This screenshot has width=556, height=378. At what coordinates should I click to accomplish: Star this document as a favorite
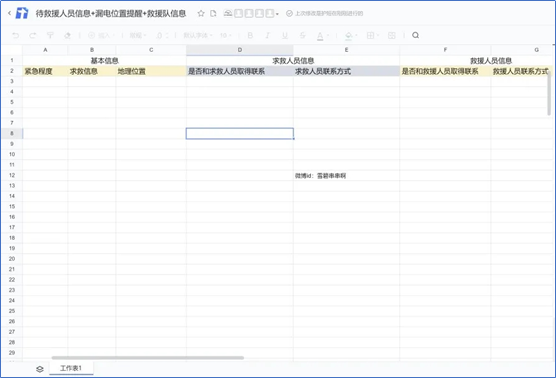(x=201, y=13)
